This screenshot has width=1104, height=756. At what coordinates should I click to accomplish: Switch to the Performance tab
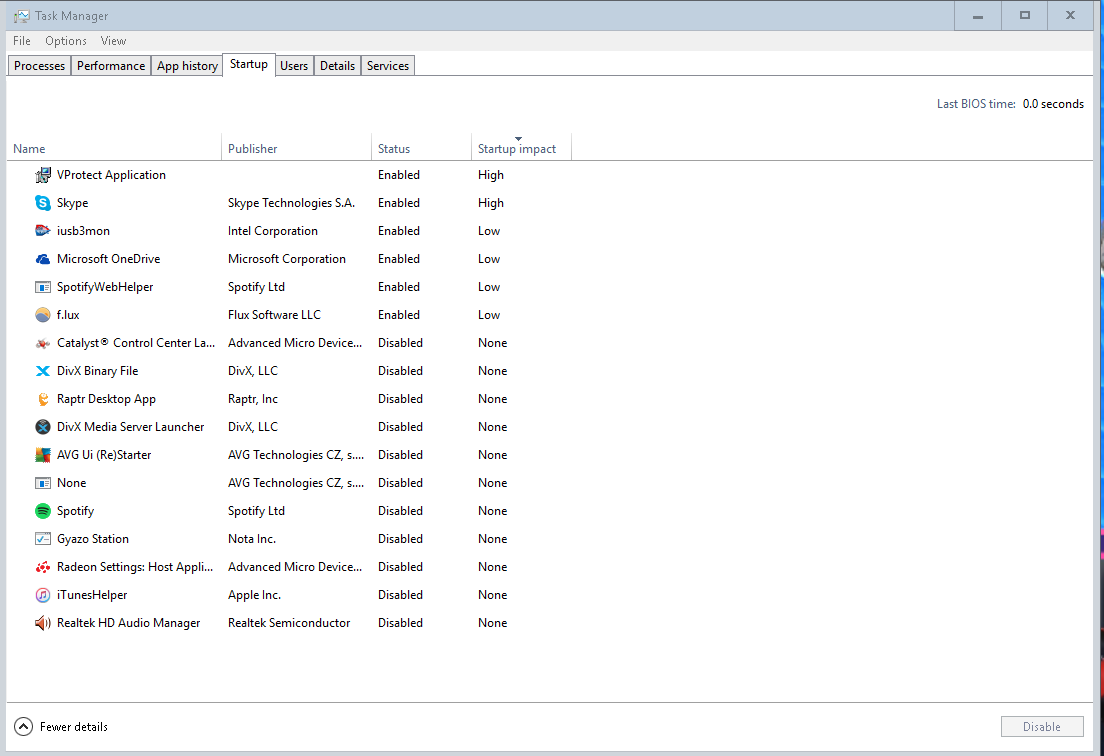111,65
